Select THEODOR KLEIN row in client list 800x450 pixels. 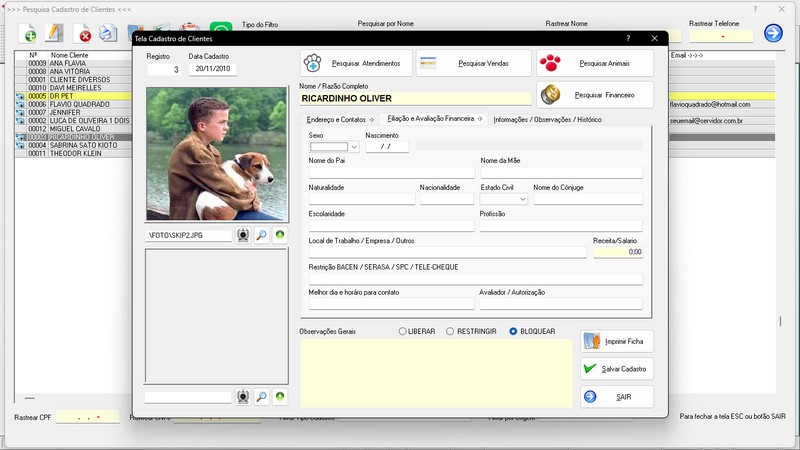point(73,154)
